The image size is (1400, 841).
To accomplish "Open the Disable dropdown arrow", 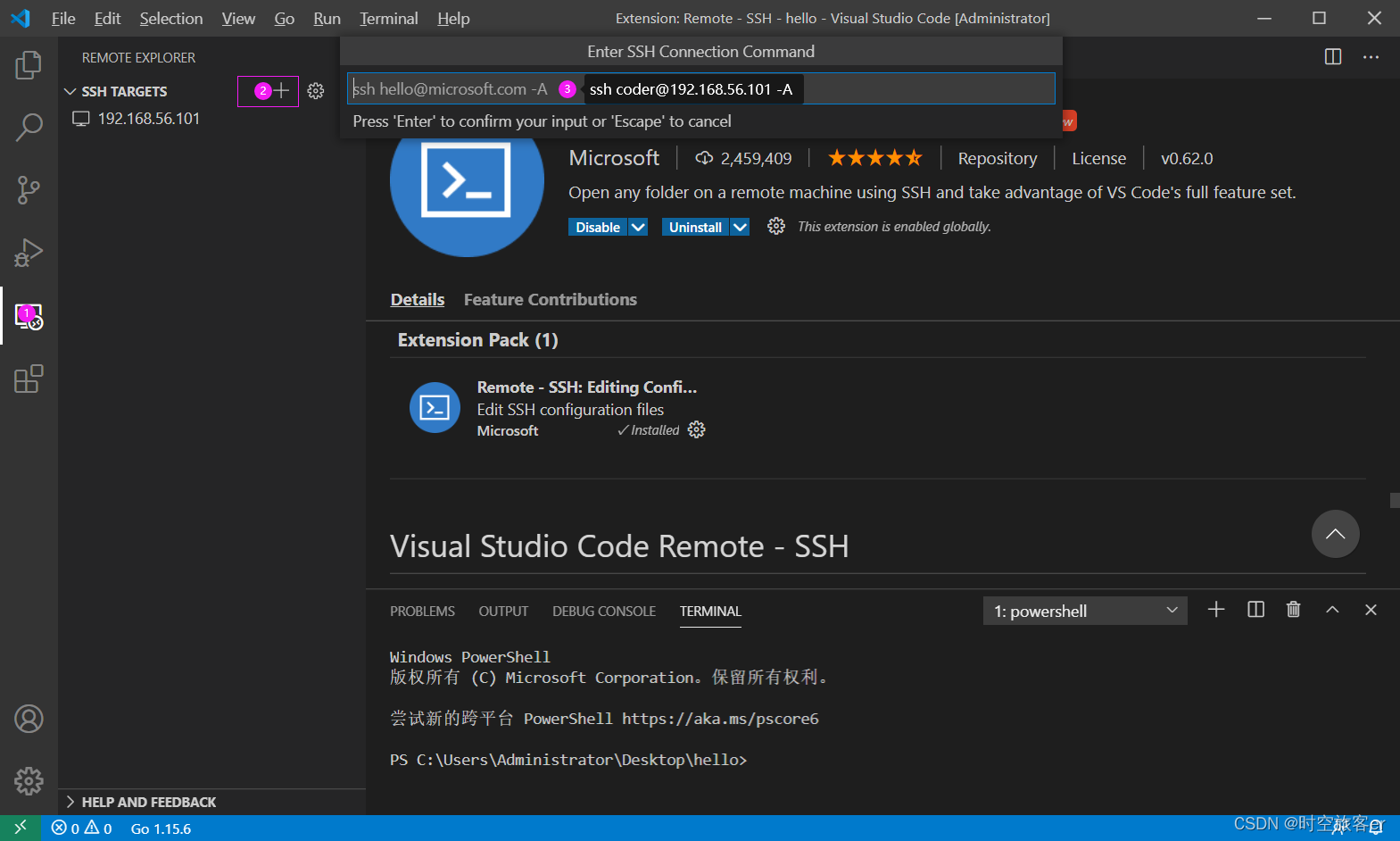I will (x=638, y=228).
